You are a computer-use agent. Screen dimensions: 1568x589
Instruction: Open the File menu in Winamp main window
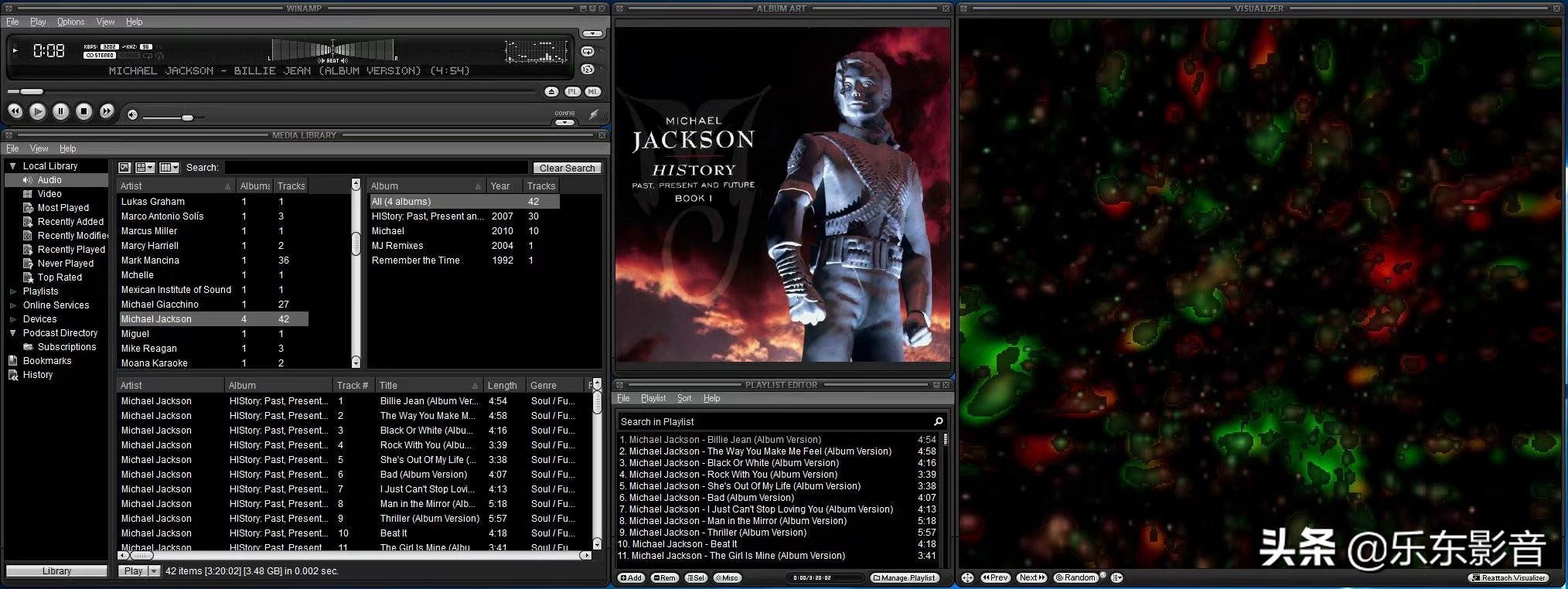pos(12,22)
